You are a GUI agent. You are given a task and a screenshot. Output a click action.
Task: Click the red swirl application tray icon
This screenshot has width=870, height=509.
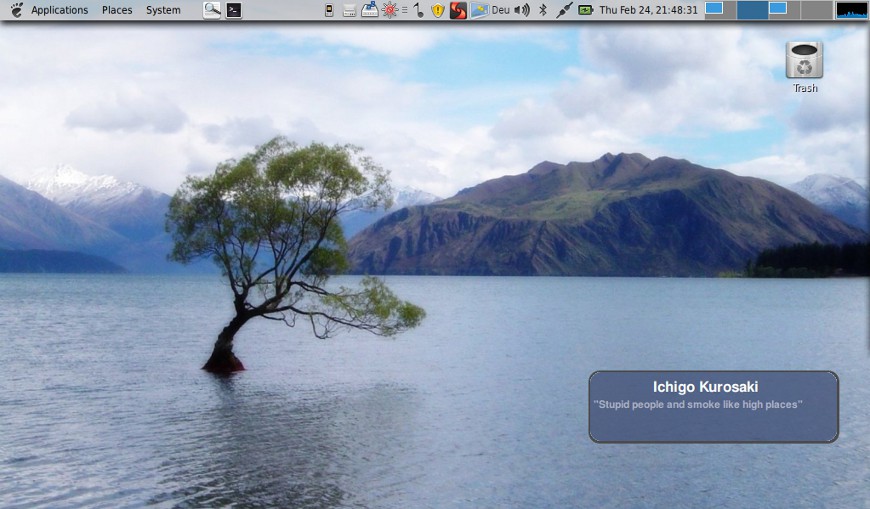pos(458,10)
